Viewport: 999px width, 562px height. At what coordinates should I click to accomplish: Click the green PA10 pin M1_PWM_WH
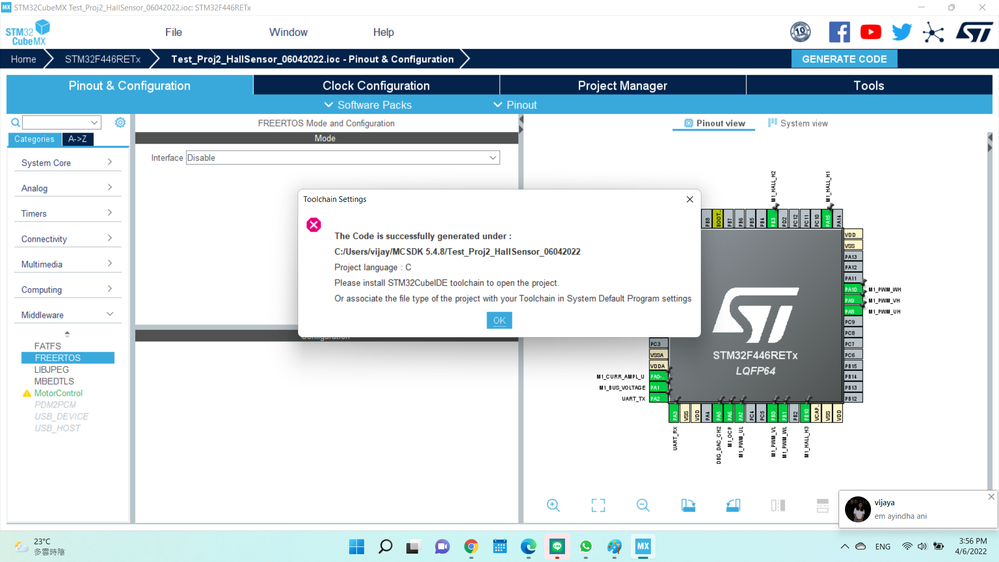pyautogui.click(x=852, y=289)
